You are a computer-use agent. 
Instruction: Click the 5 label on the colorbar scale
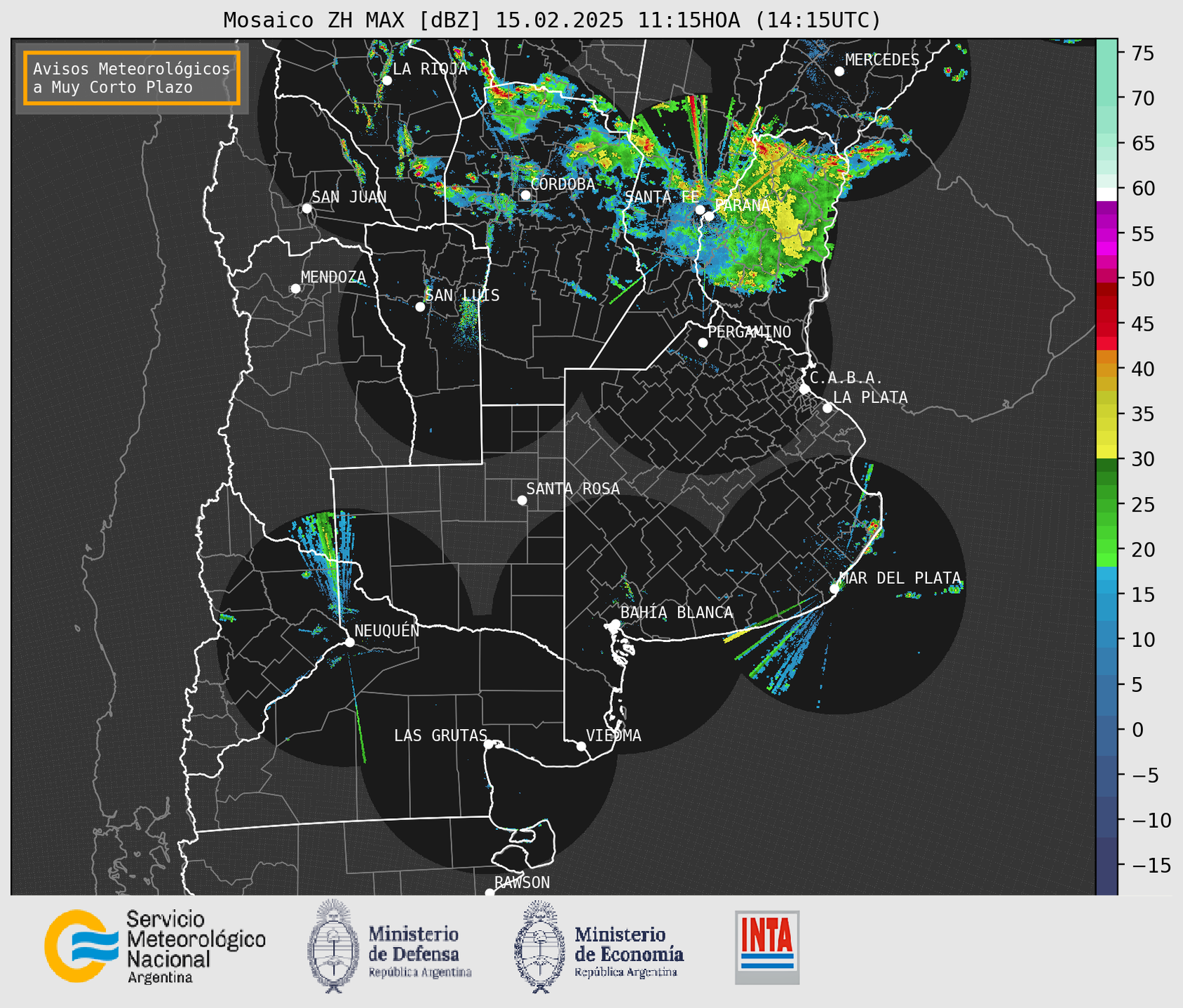(x=1137, y=685)
